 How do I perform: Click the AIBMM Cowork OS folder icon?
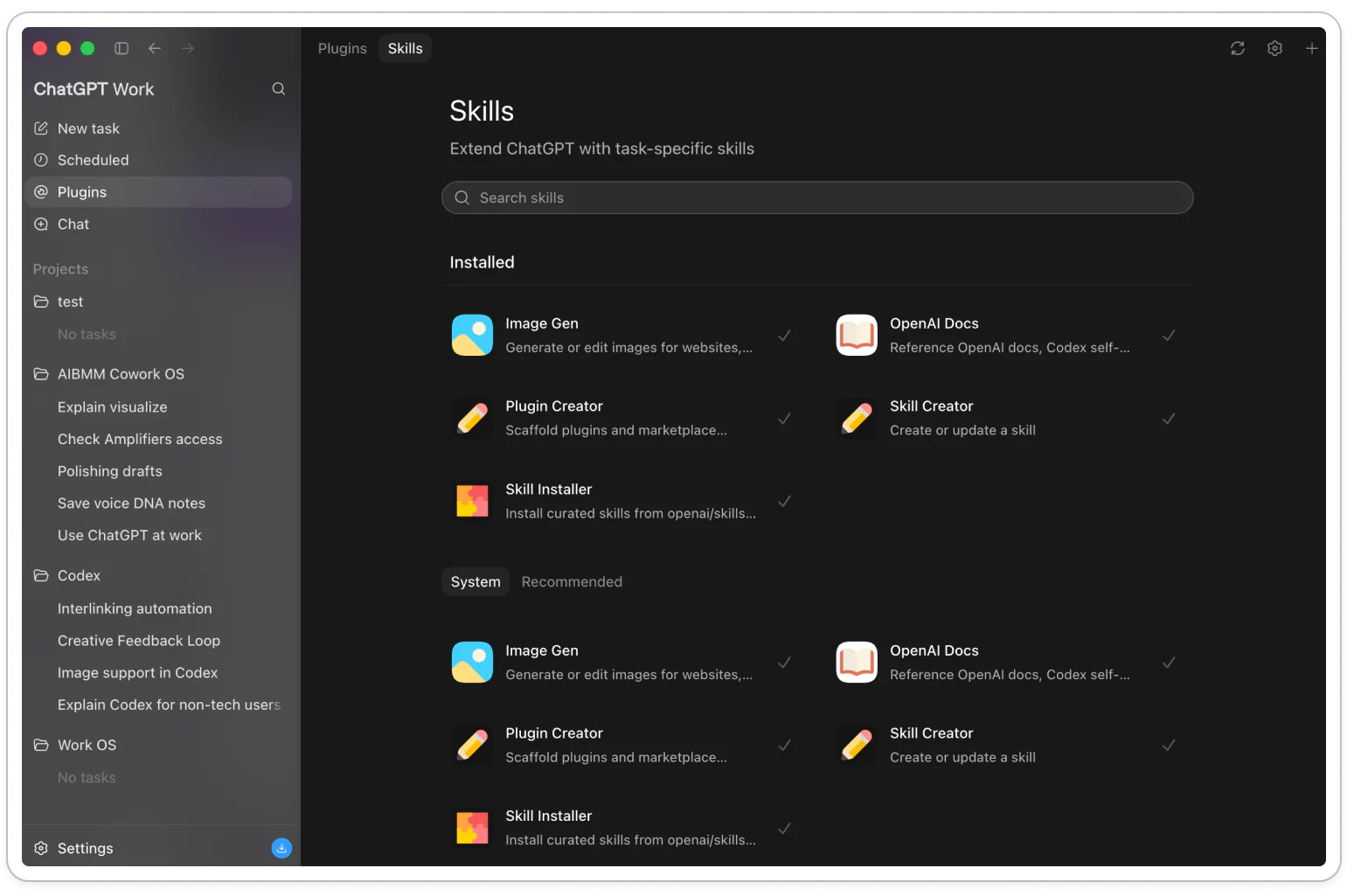click(x=41, y=374)
